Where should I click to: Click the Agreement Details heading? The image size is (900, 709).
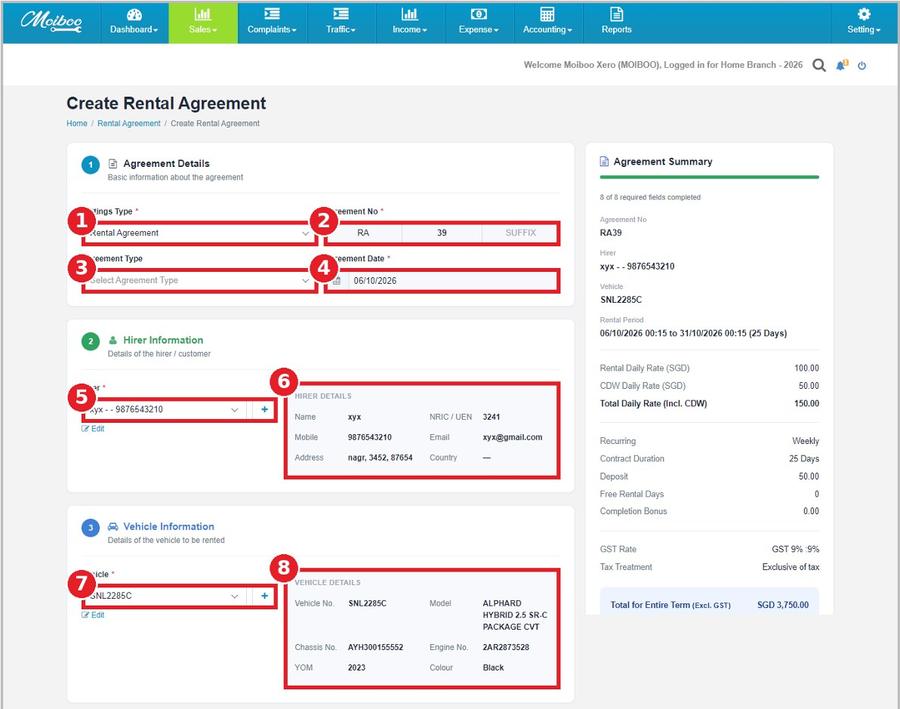pyautogui.click(x=166, y=164)
